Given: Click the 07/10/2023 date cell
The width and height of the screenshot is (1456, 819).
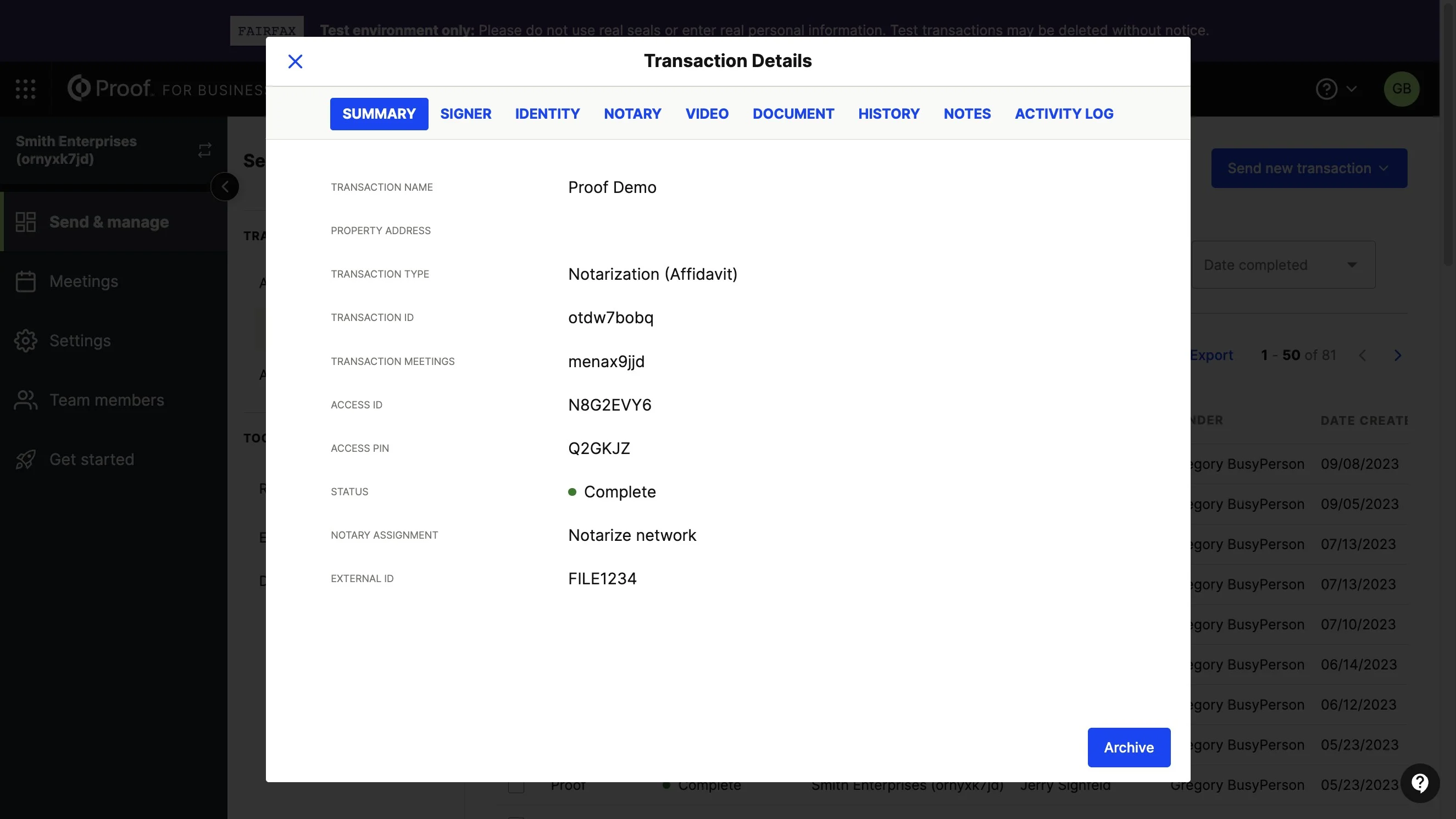Looking at the screenshot, I should 1358,624.
